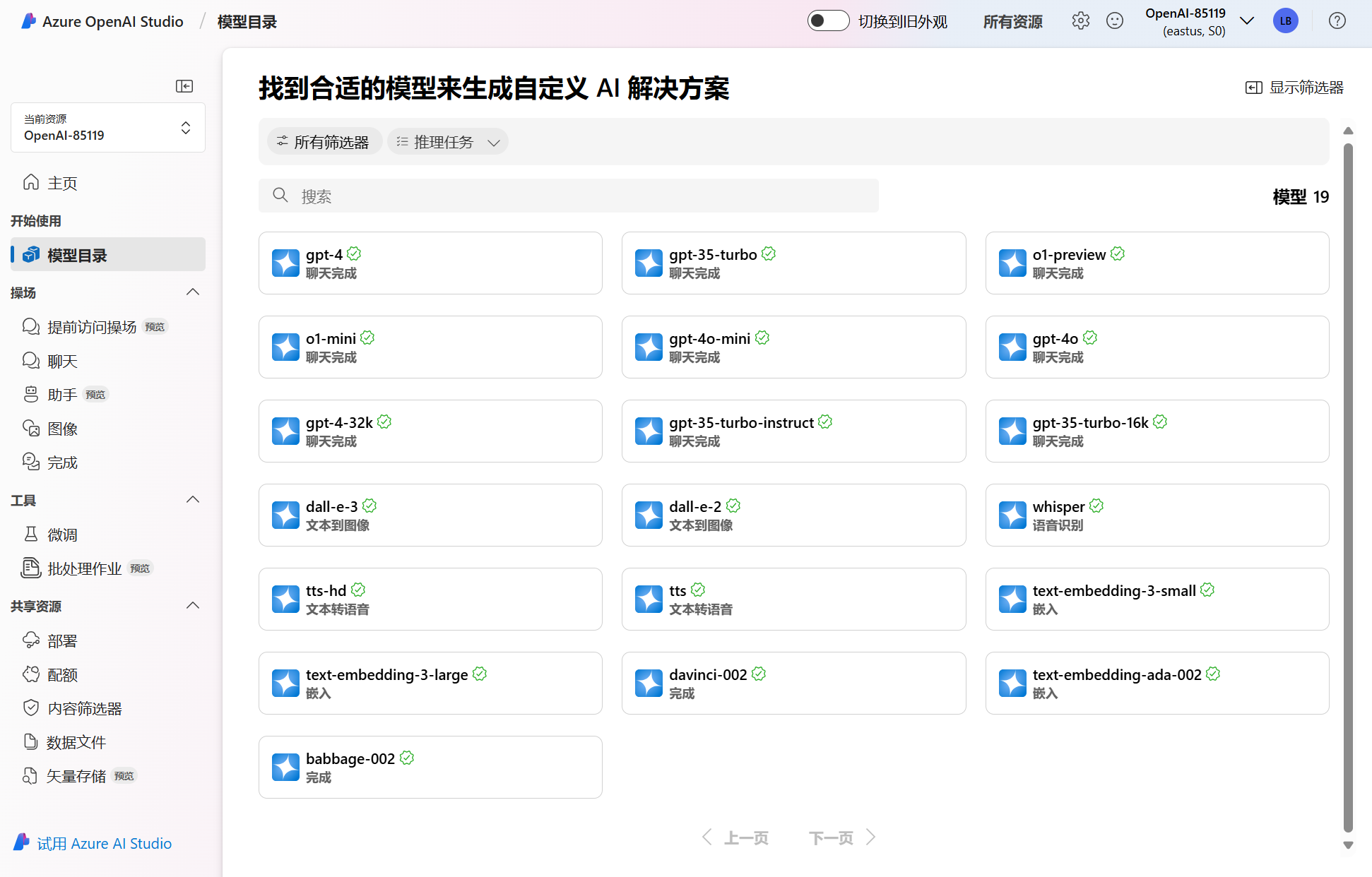Image resolution: width=1372 pixels, height=877 pixels.
Task: Click the whisper model icon
Action: click(x=1012, y=515)
